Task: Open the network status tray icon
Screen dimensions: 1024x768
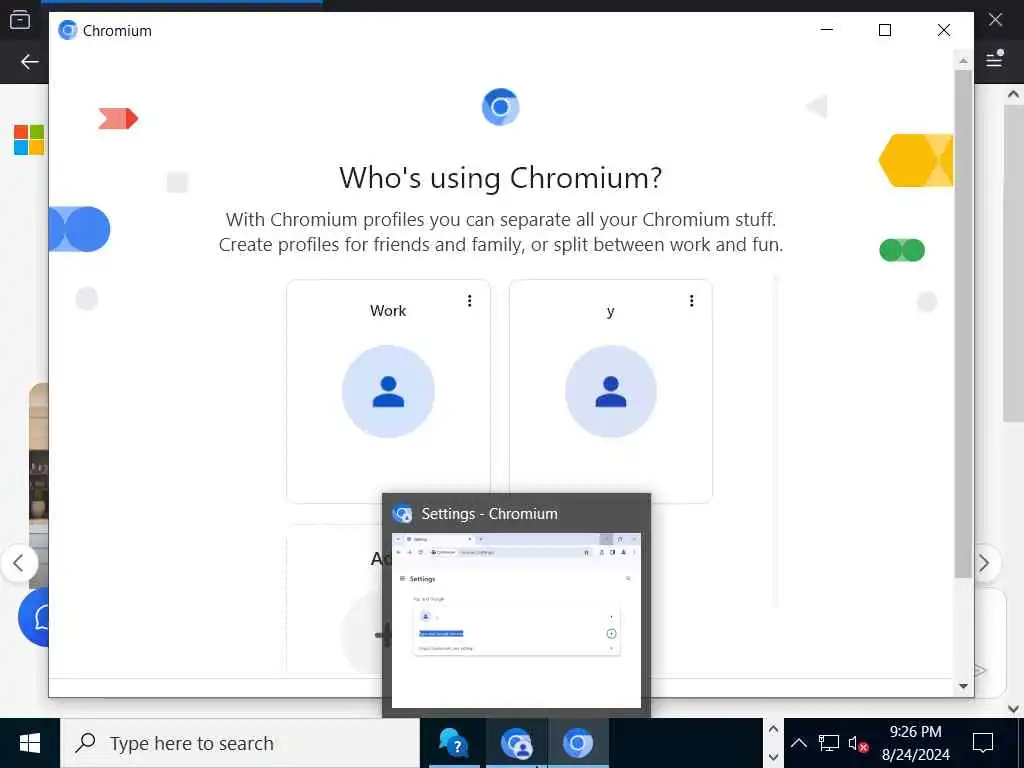Action: 829,743
